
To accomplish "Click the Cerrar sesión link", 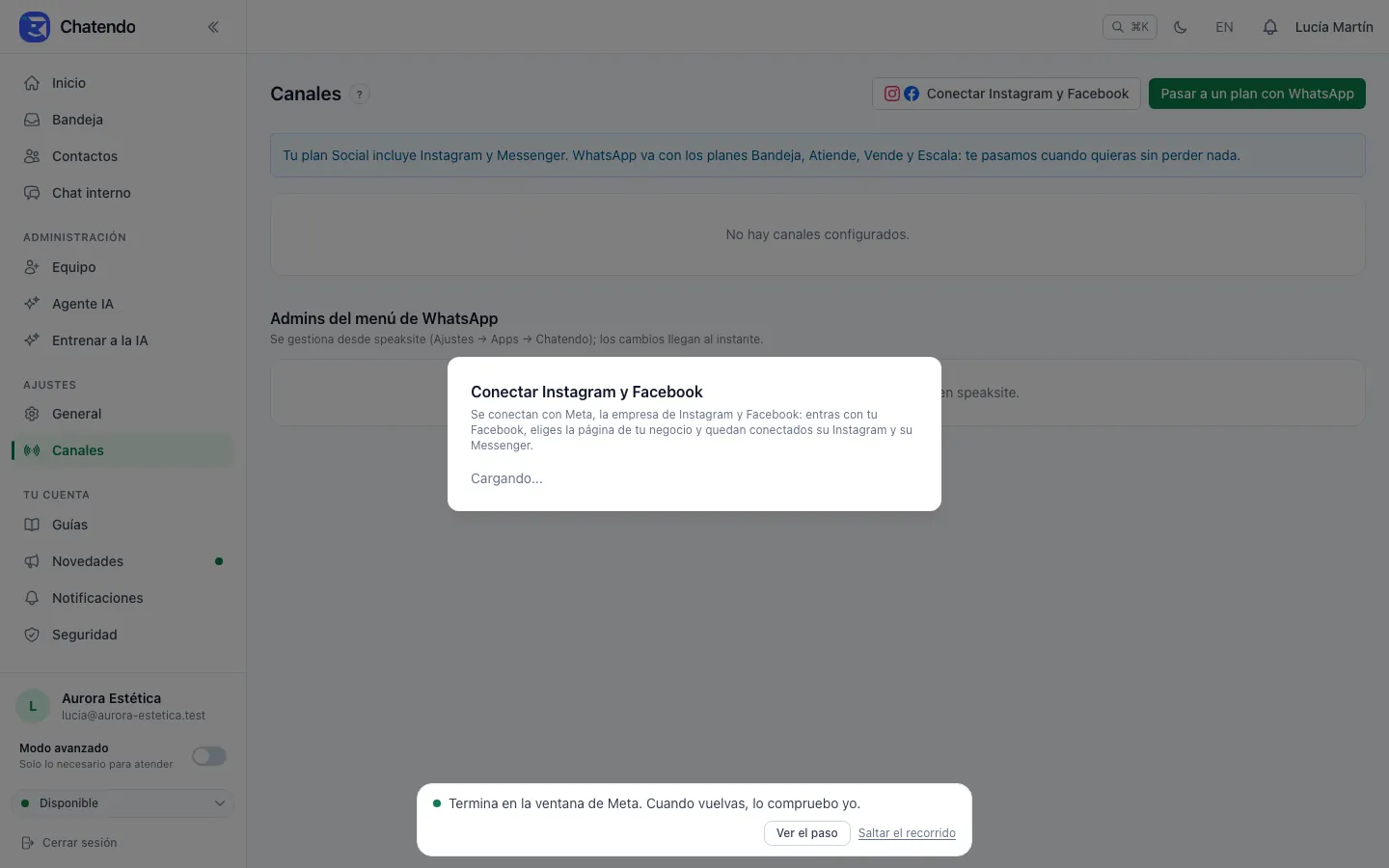I will (79, 843).
